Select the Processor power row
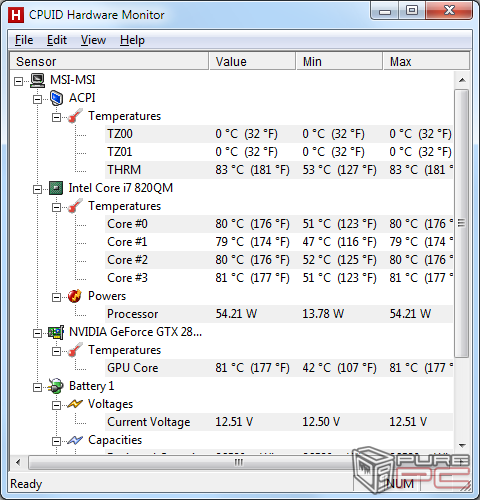 tap(279, 314)
